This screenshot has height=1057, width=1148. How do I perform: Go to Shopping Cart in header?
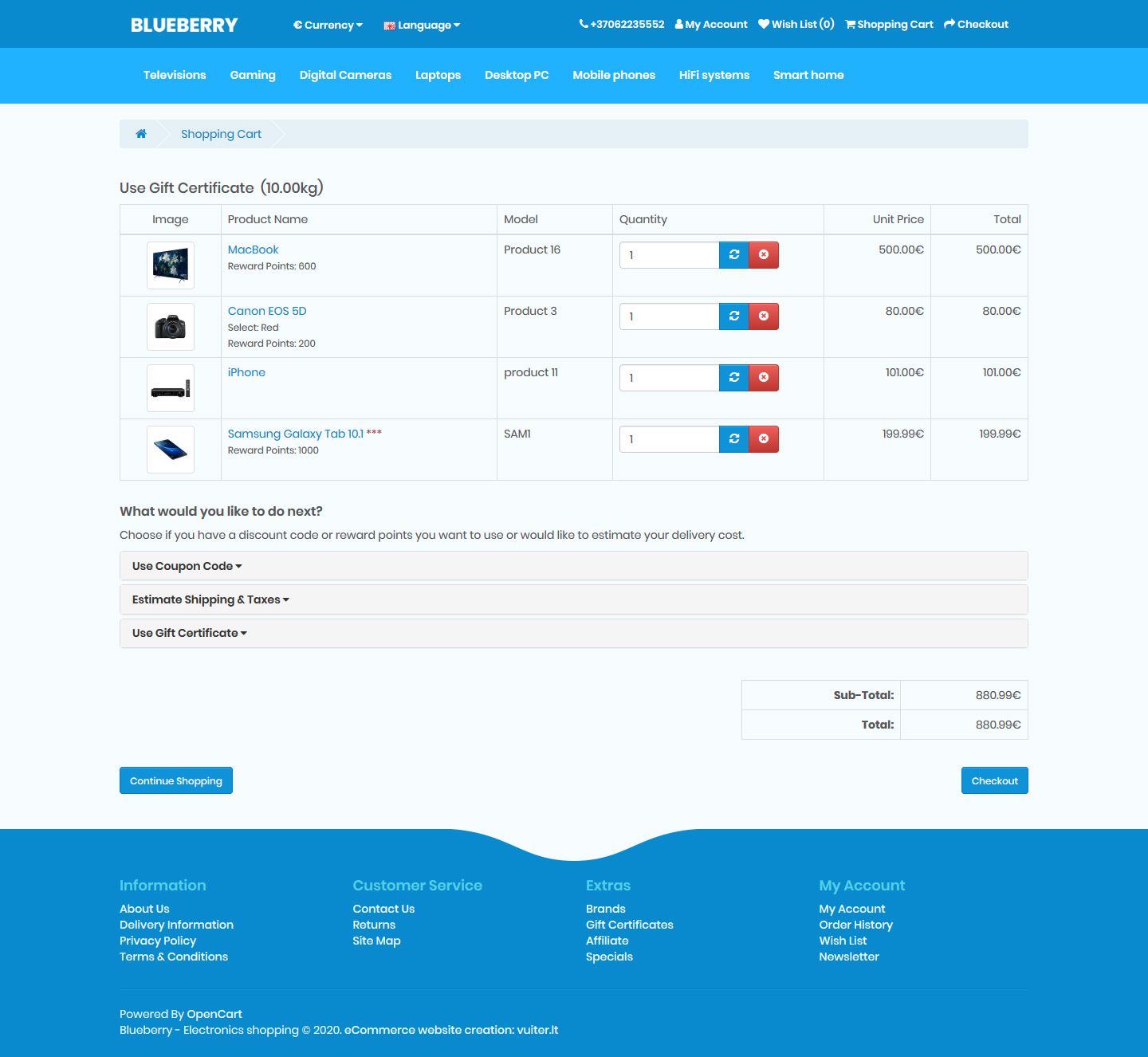(889, 25)
